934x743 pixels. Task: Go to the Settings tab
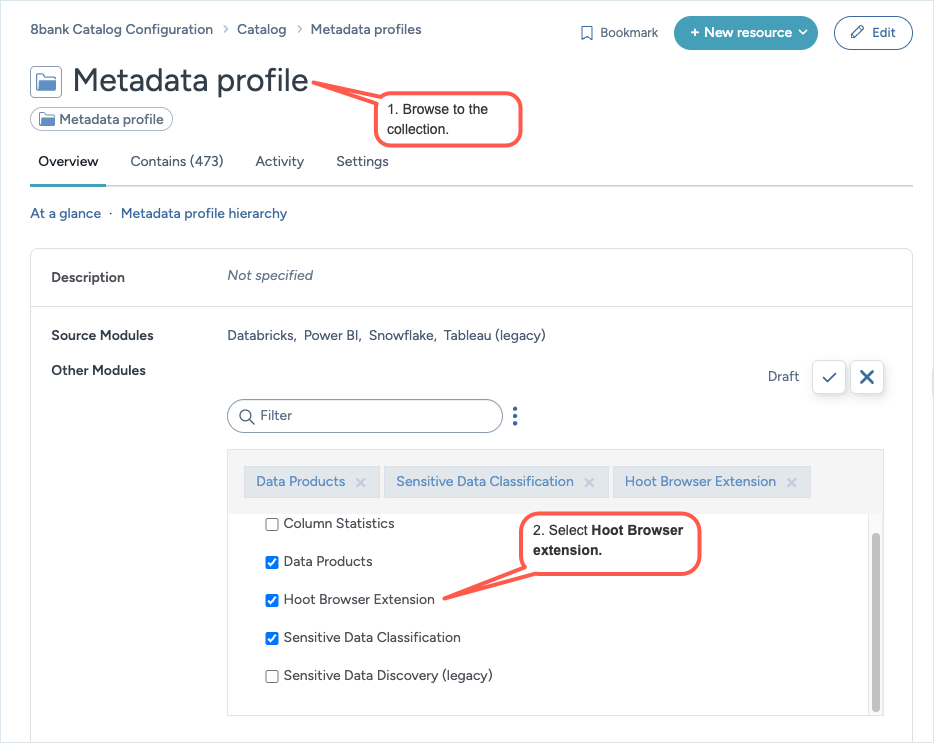pos(362,161)
